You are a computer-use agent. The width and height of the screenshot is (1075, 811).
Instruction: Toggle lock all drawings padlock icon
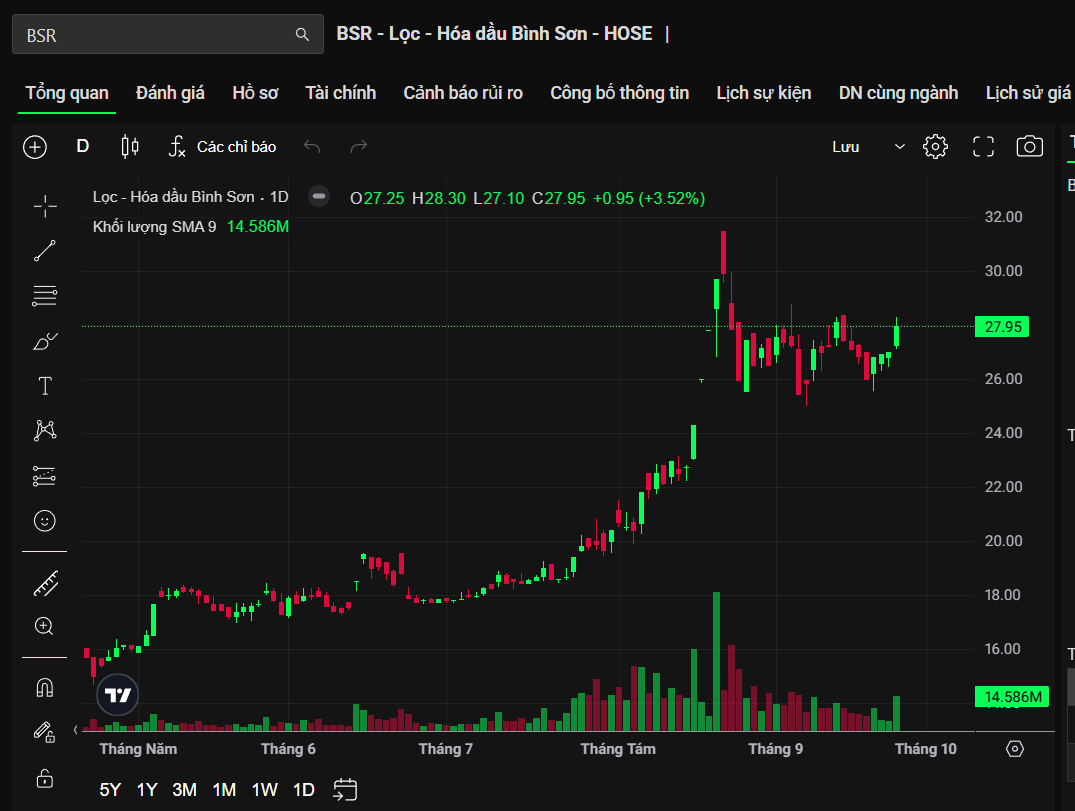[45, 779]
